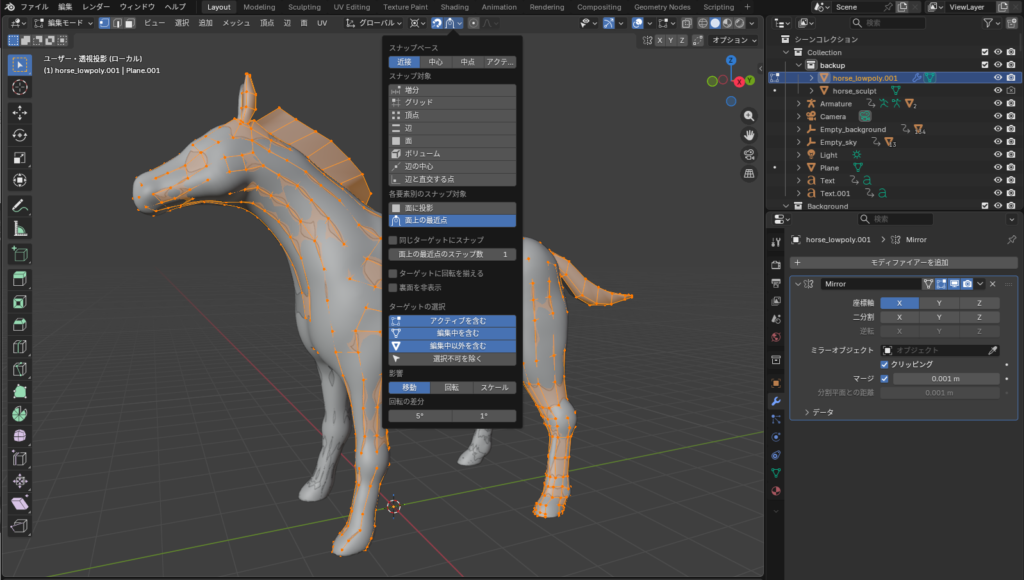This screenshot has height=580, width=1024.
Task: Hide the Camera object via its eye icon
Action: pyautogui.click(x=997, y=116)
